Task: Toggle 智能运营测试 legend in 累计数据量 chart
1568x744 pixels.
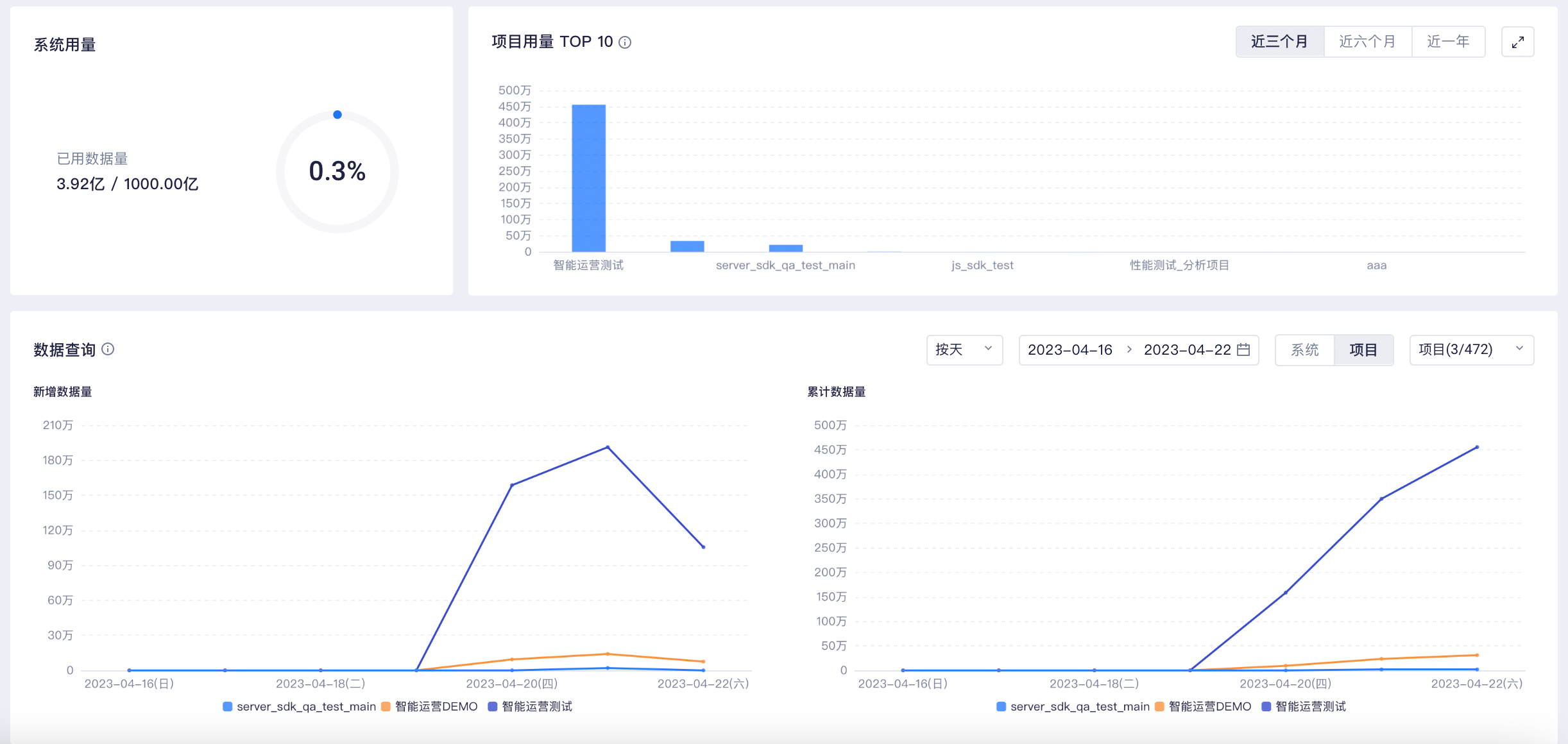Action: click(1304, 706)
